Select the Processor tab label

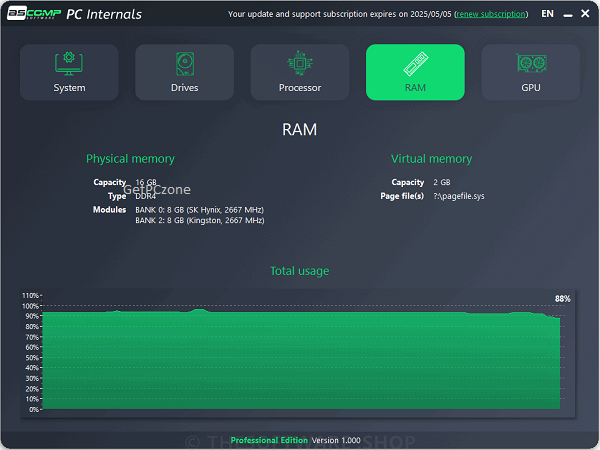(300, 88)
